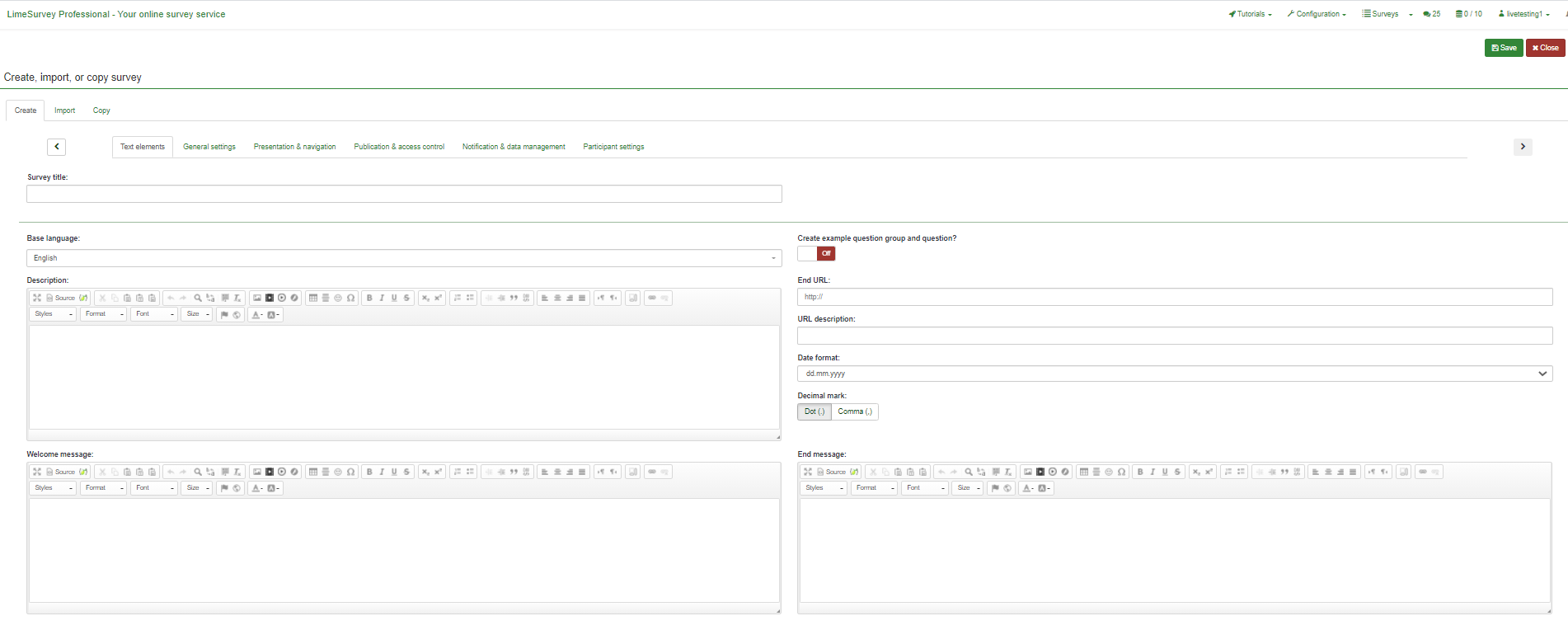Open the Font dropdown in the Description editor
The height and width of the screenshot is (630, 1568).
point(153,314)
